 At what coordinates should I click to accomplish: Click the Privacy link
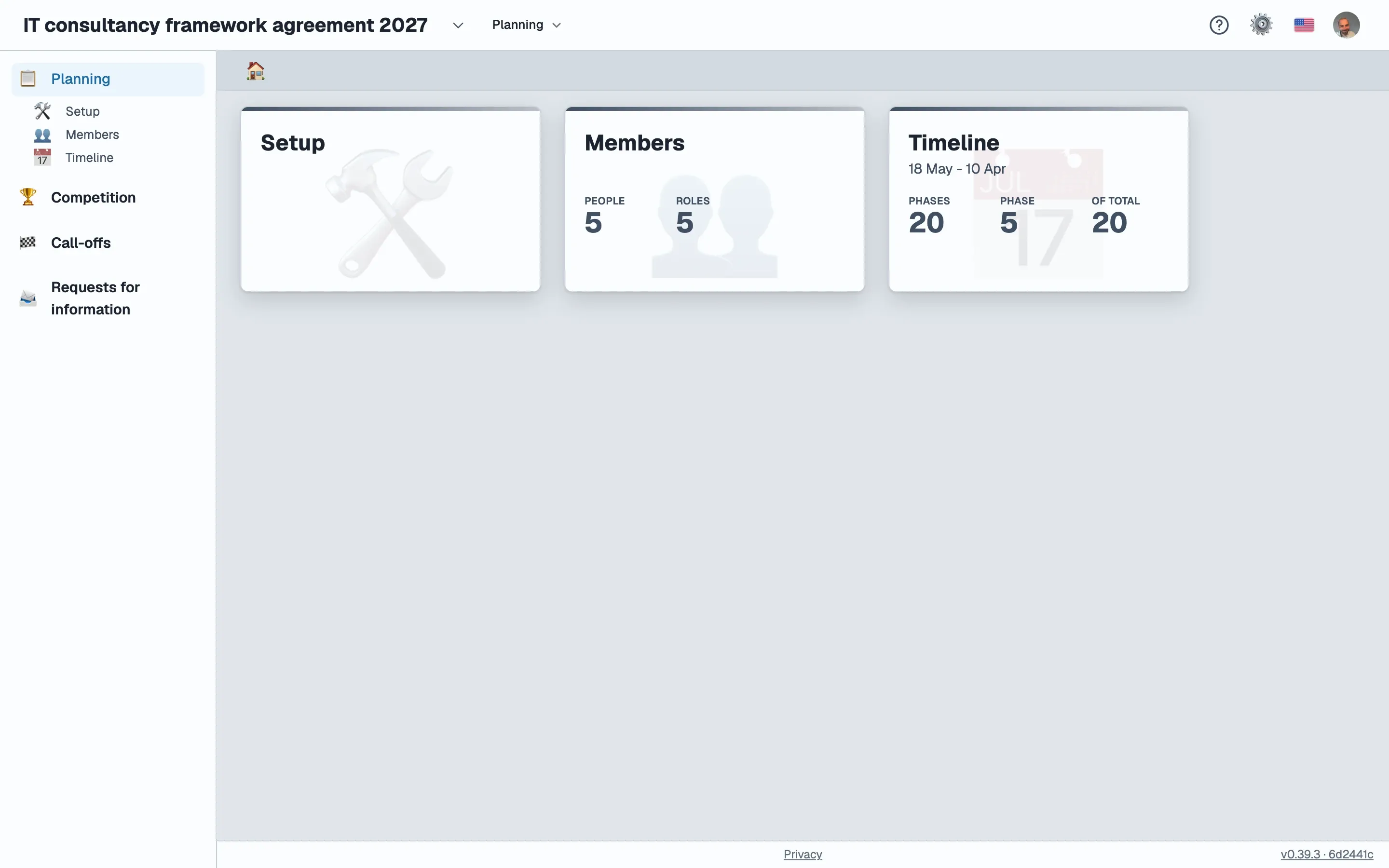(x=803, y=854)
